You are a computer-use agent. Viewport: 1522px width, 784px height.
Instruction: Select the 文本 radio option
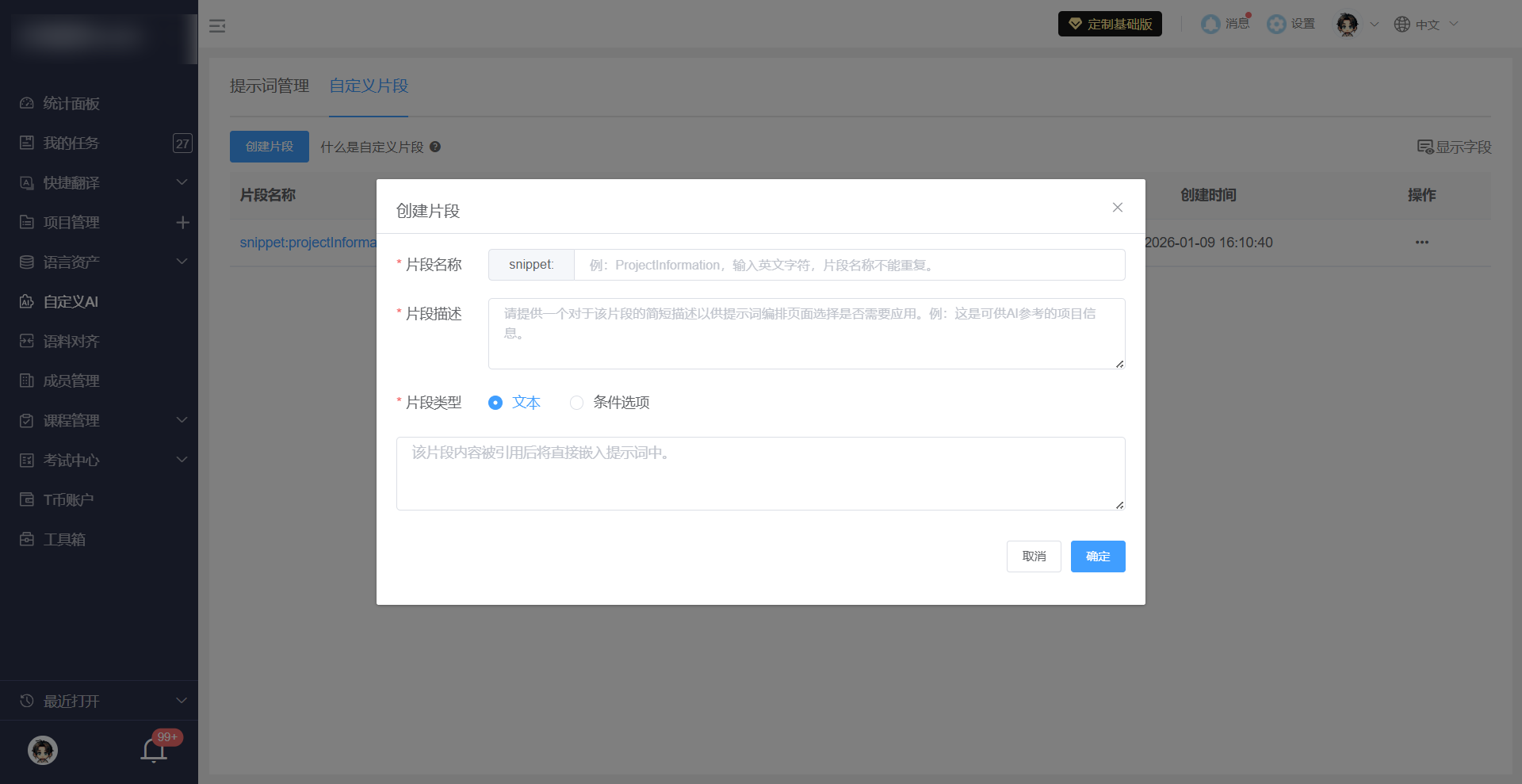[495, 403]
